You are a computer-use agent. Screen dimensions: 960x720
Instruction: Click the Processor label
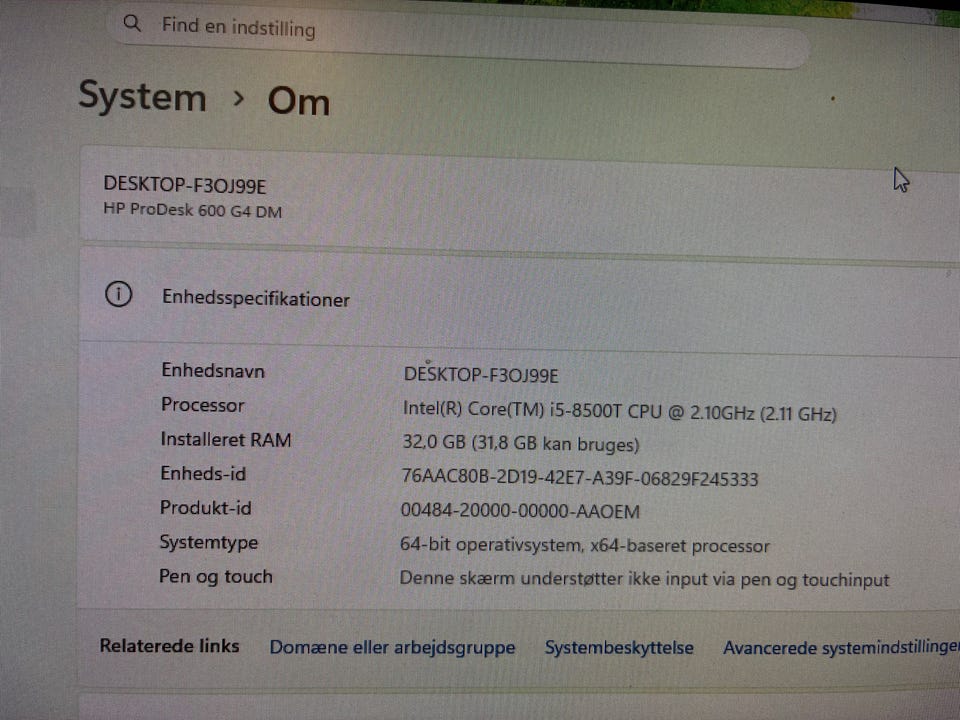pos(203,405)
